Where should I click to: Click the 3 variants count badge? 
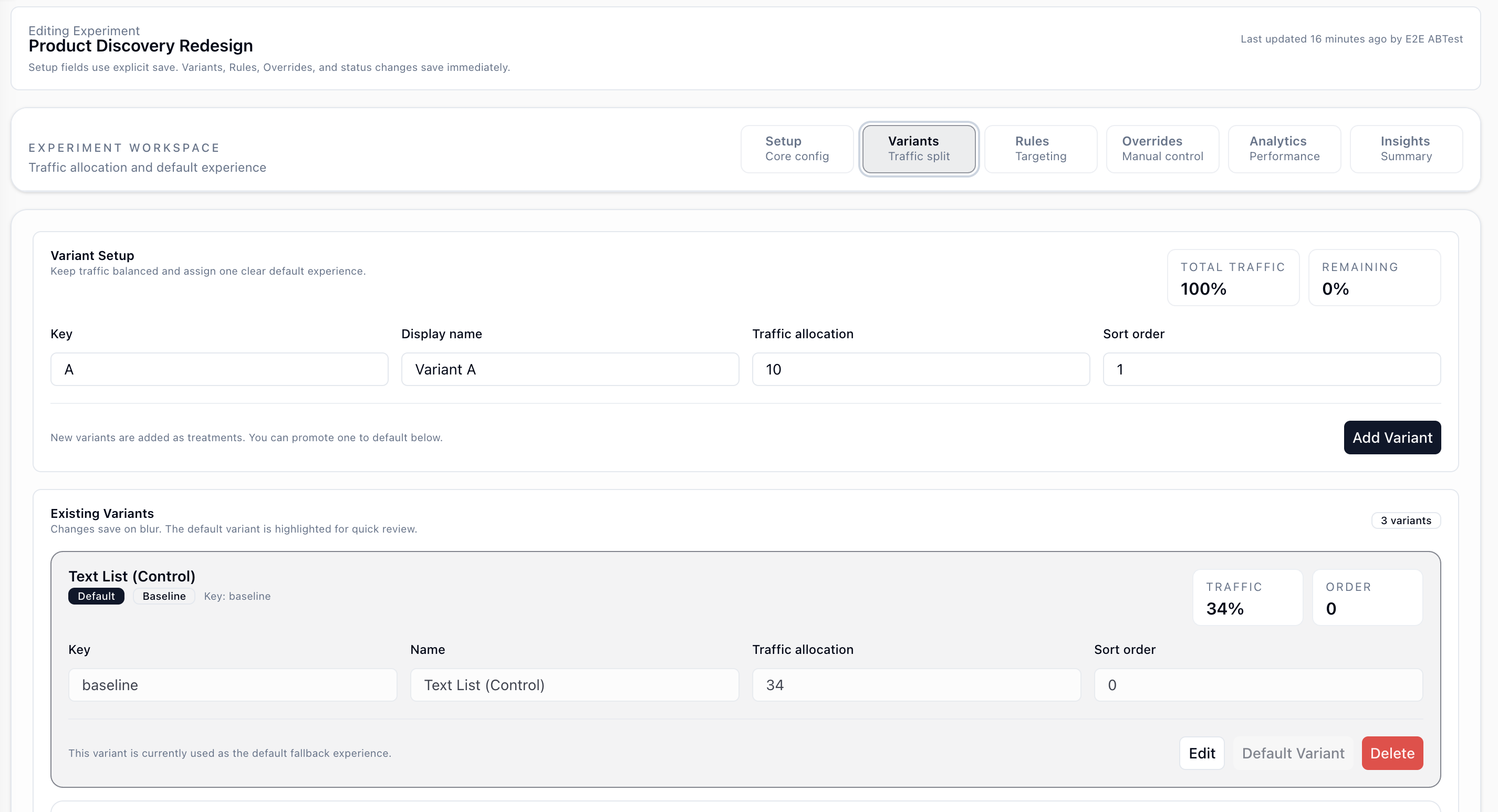[1406, 520]
